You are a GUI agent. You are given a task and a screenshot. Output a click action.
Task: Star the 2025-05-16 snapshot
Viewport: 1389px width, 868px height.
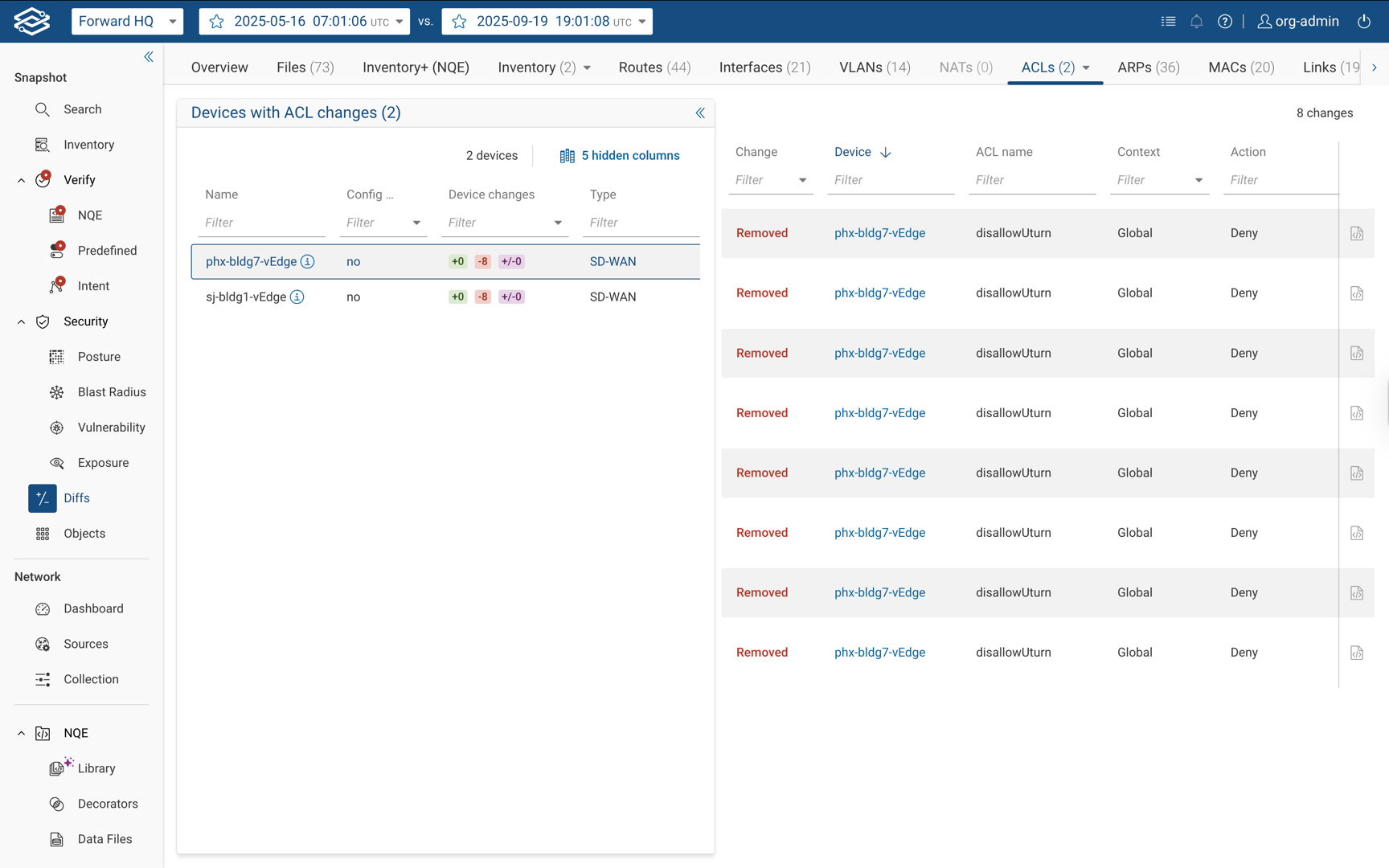tap(217, 22)
